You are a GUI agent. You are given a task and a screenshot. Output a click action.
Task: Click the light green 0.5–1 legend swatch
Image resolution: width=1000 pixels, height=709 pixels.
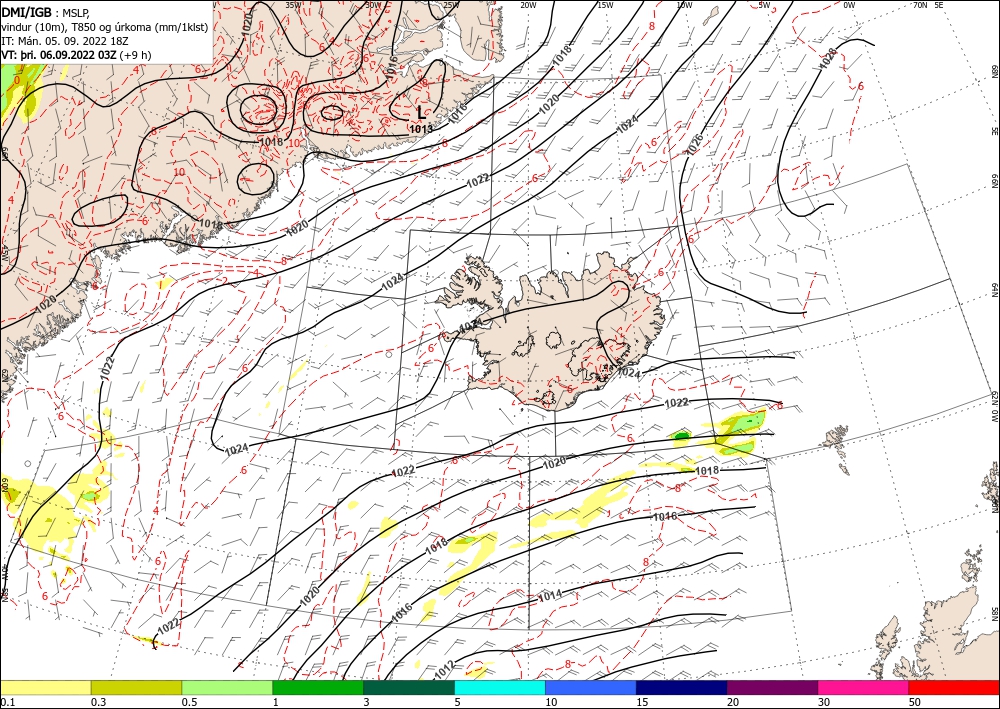click(227, 687)
